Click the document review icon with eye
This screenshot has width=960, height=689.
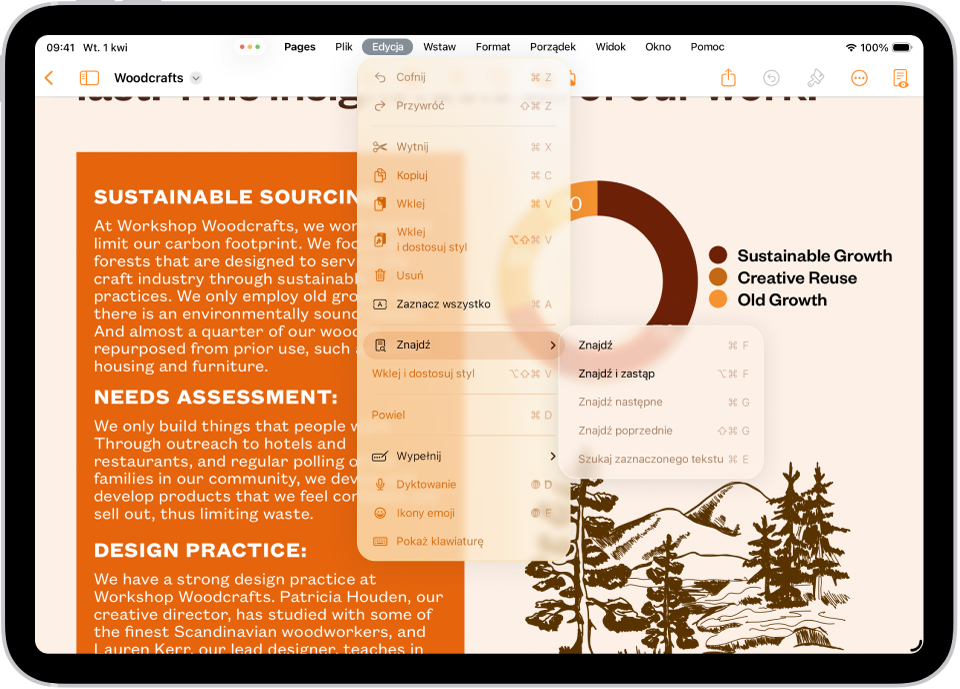tap(901, 77)
